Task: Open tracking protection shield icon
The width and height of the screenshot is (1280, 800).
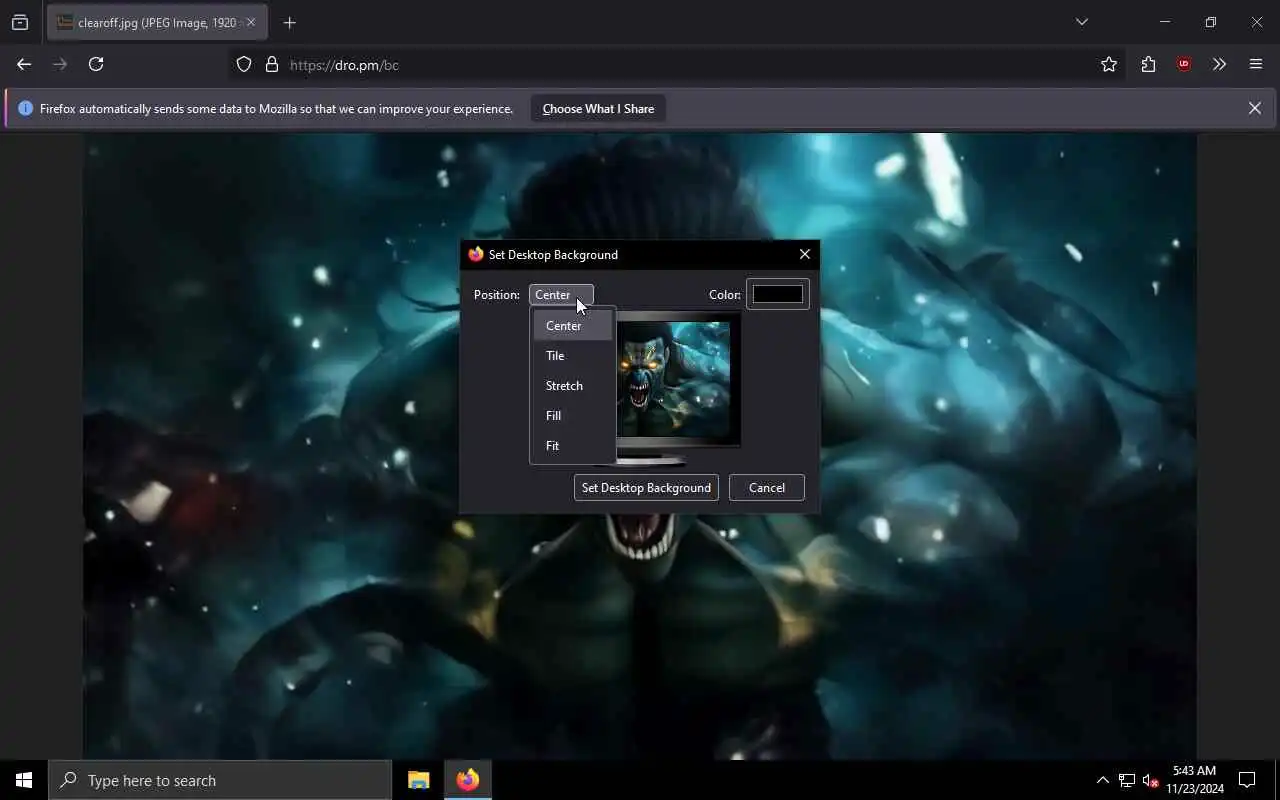Action: coord(244,64)
